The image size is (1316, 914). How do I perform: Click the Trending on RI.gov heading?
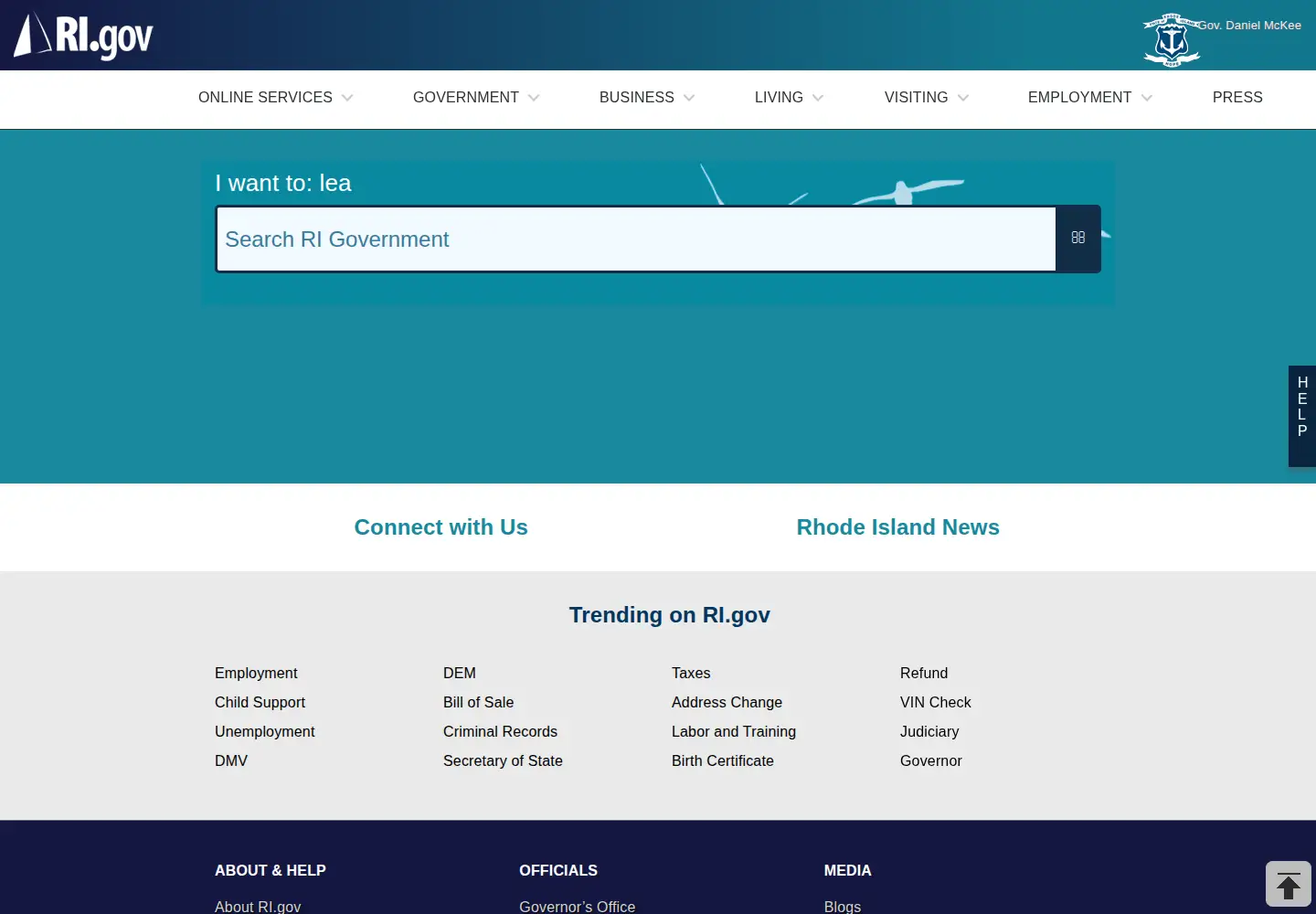pyautogui.click(x=670, y=615)
